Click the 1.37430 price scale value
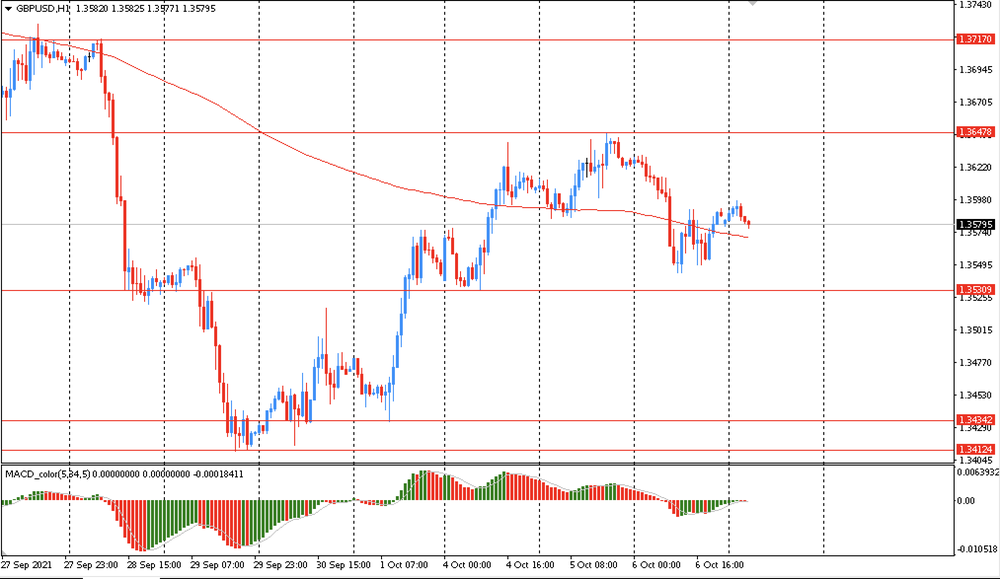The image size is (1000, 579). pos(975,4)
